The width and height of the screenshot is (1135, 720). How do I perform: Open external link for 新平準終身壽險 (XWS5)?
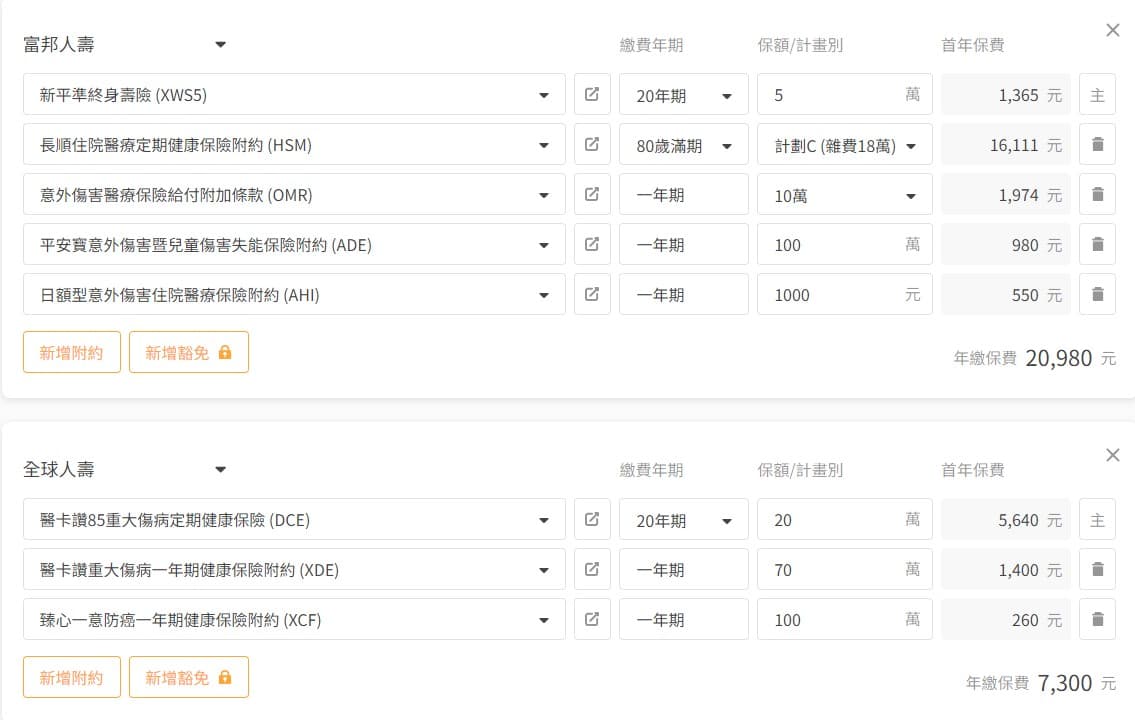coord(592,95)
